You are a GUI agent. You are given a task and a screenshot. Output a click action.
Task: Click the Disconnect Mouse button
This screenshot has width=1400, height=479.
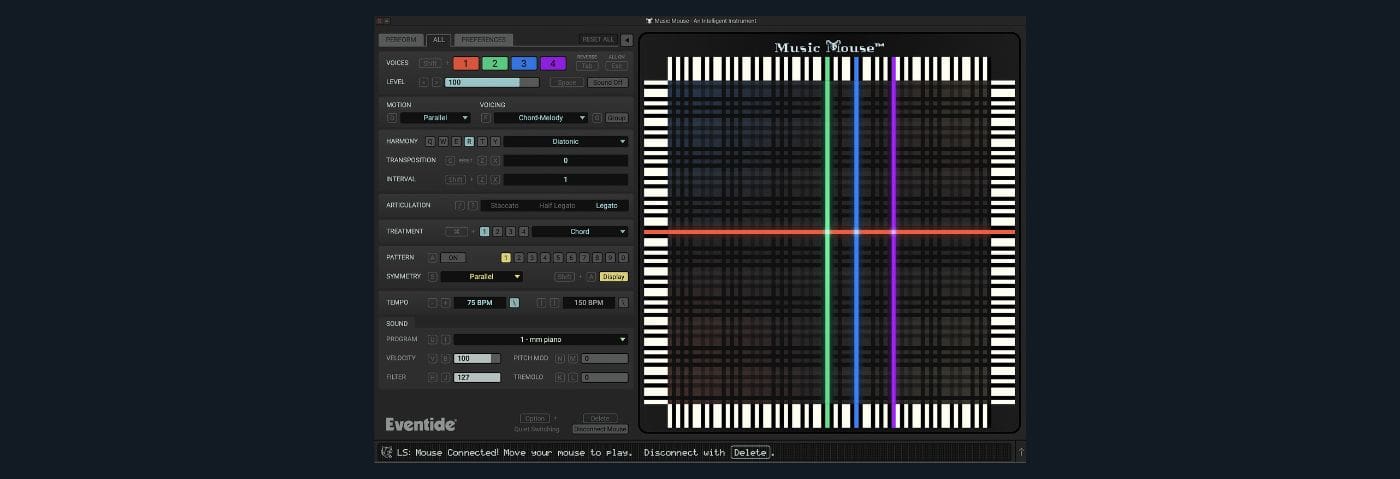pyautogui.click(x=600, y=429)
